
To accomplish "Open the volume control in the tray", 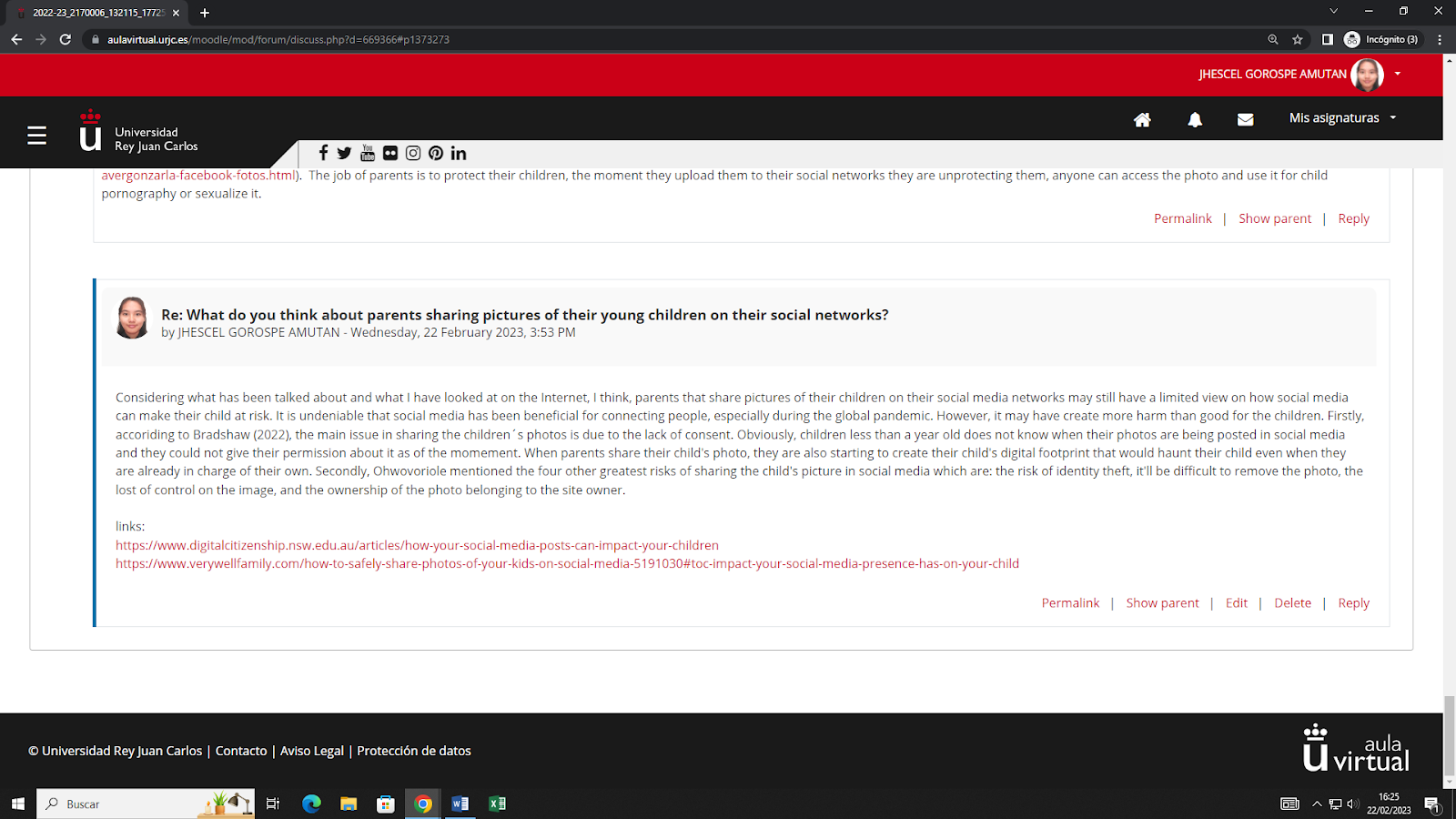I will tap(1352, 804).
